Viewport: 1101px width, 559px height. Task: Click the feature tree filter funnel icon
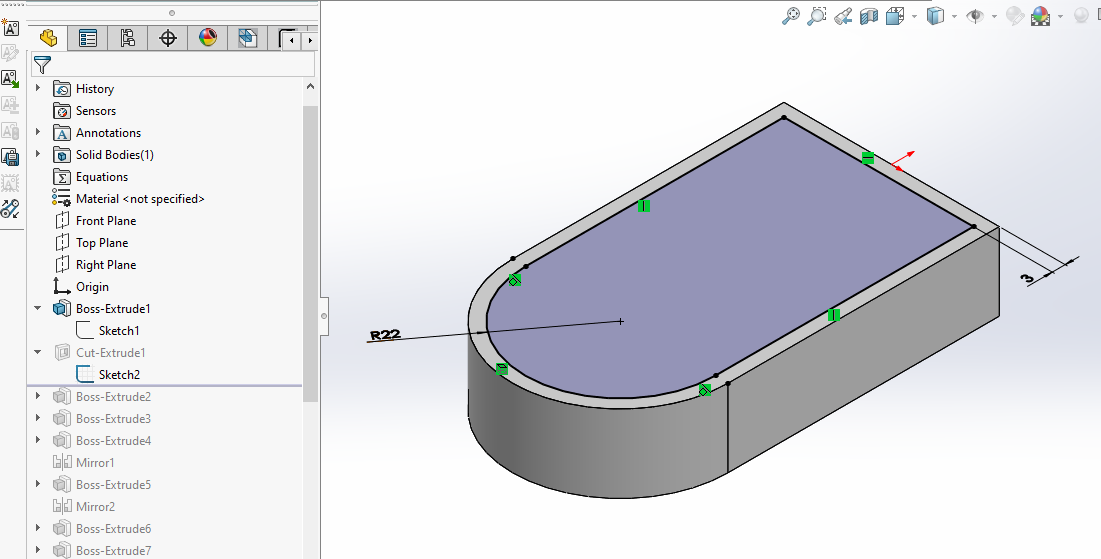(42, 65)
